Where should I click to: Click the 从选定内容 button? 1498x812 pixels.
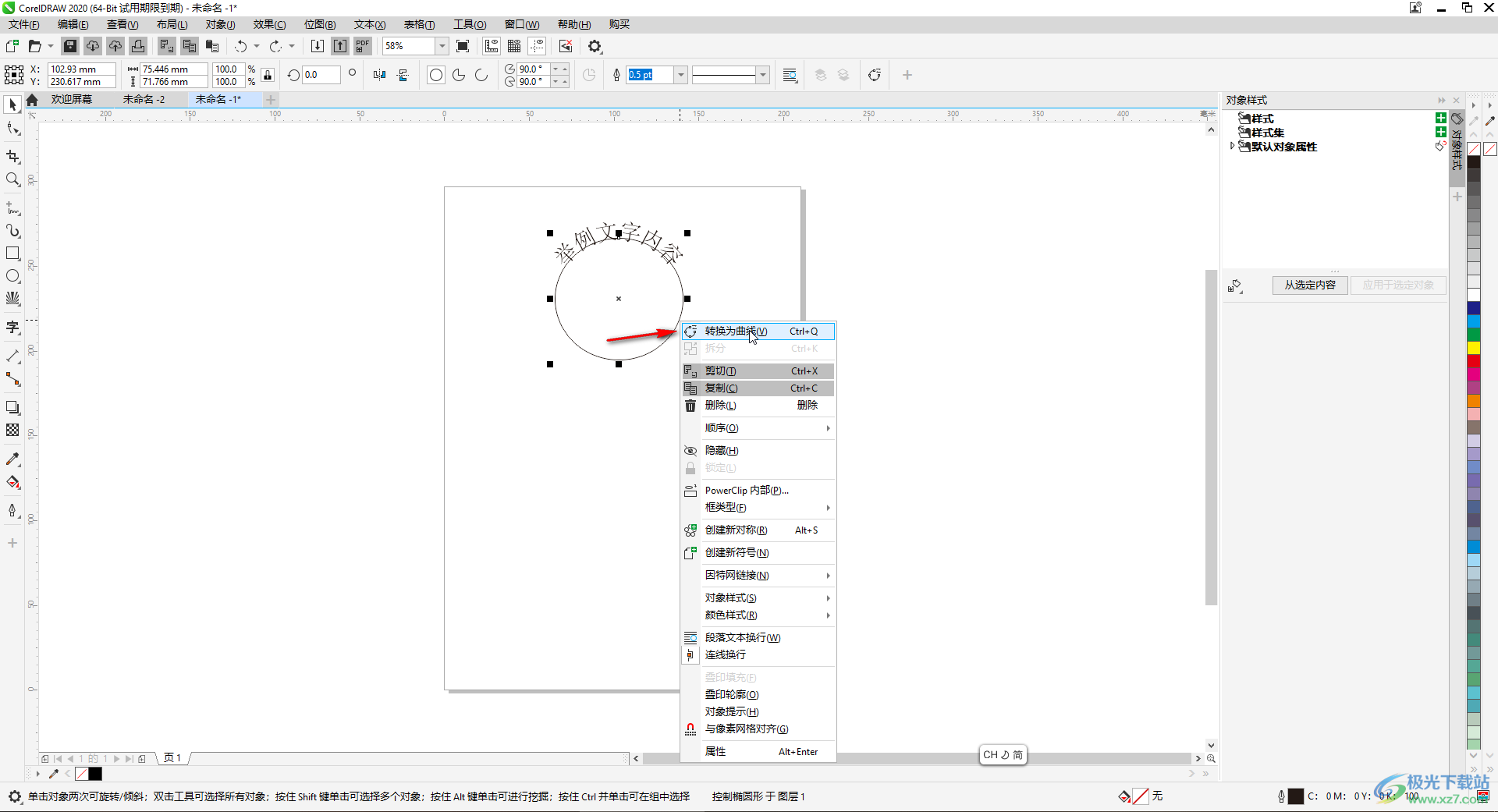pos(1310,285)
